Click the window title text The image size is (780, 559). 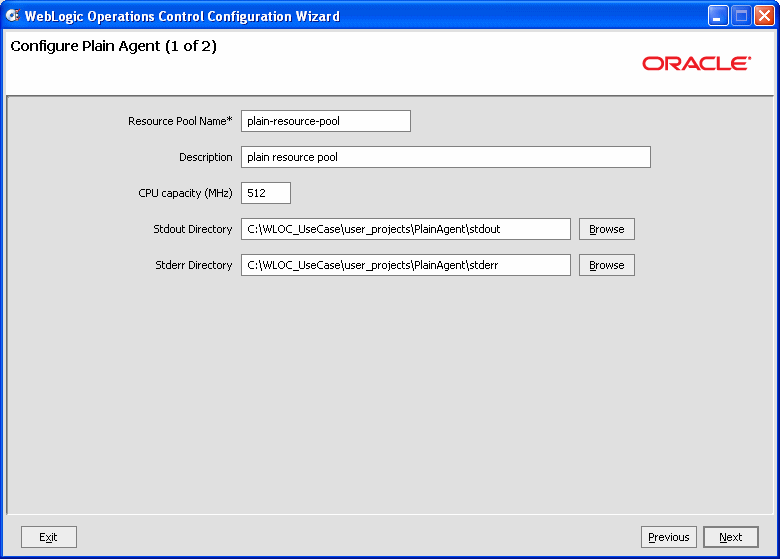(x=182, y=16)
